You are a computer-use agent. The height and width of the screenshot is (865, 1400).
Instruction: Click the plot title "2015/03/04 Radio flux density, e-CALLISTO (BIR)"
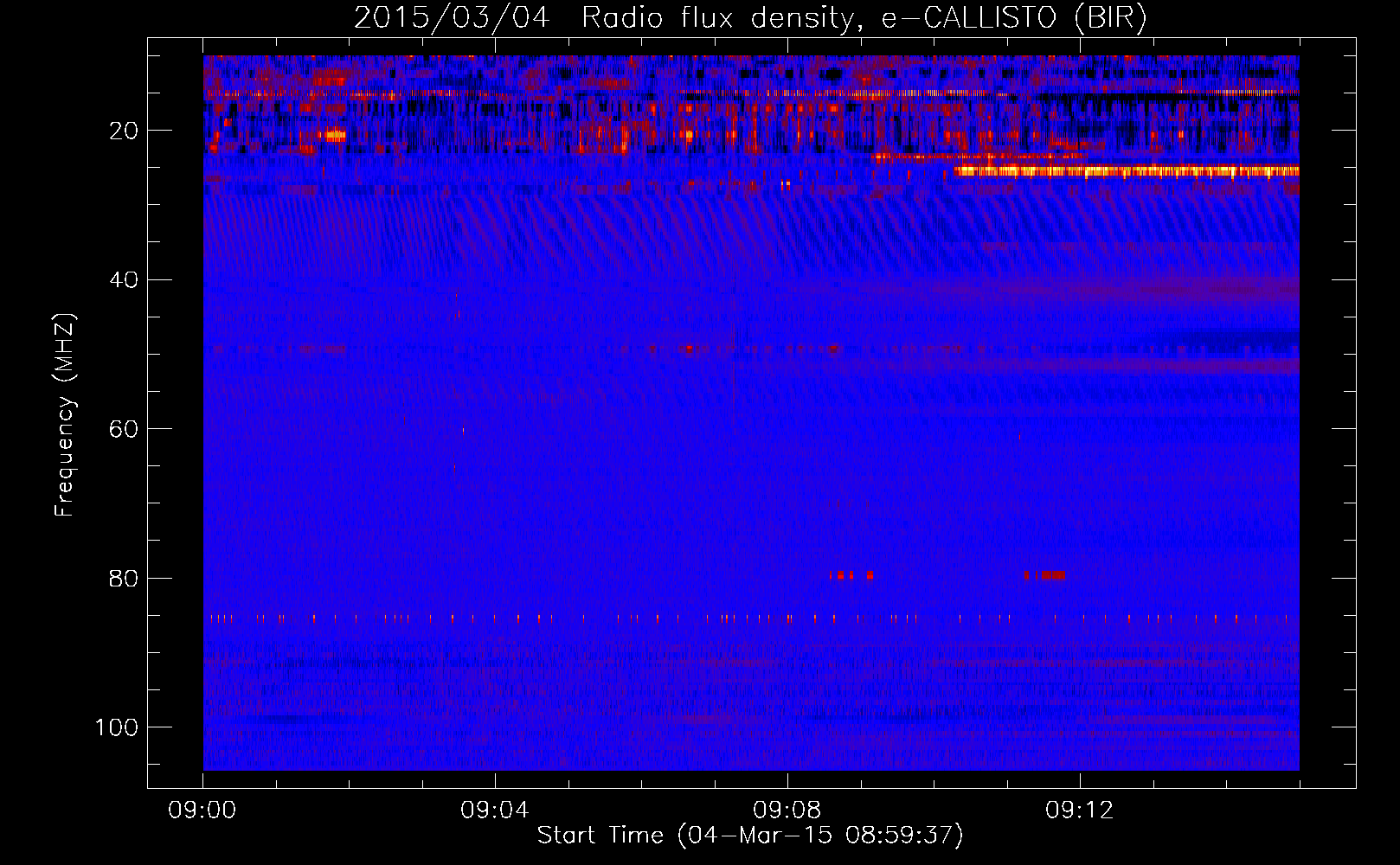pos(750,17)
